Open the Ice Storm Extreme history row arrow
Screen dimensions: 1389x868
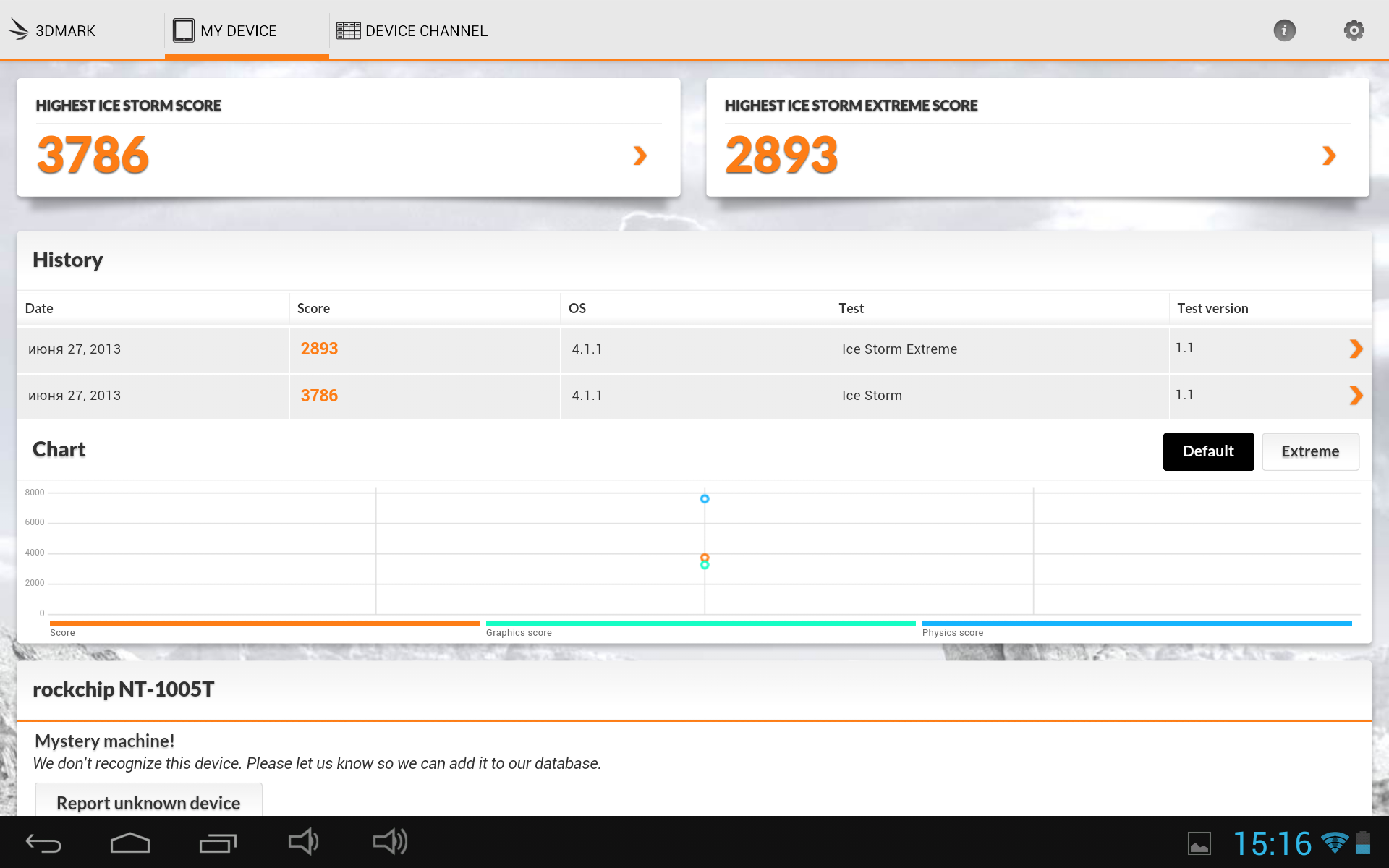point(1356,349)
